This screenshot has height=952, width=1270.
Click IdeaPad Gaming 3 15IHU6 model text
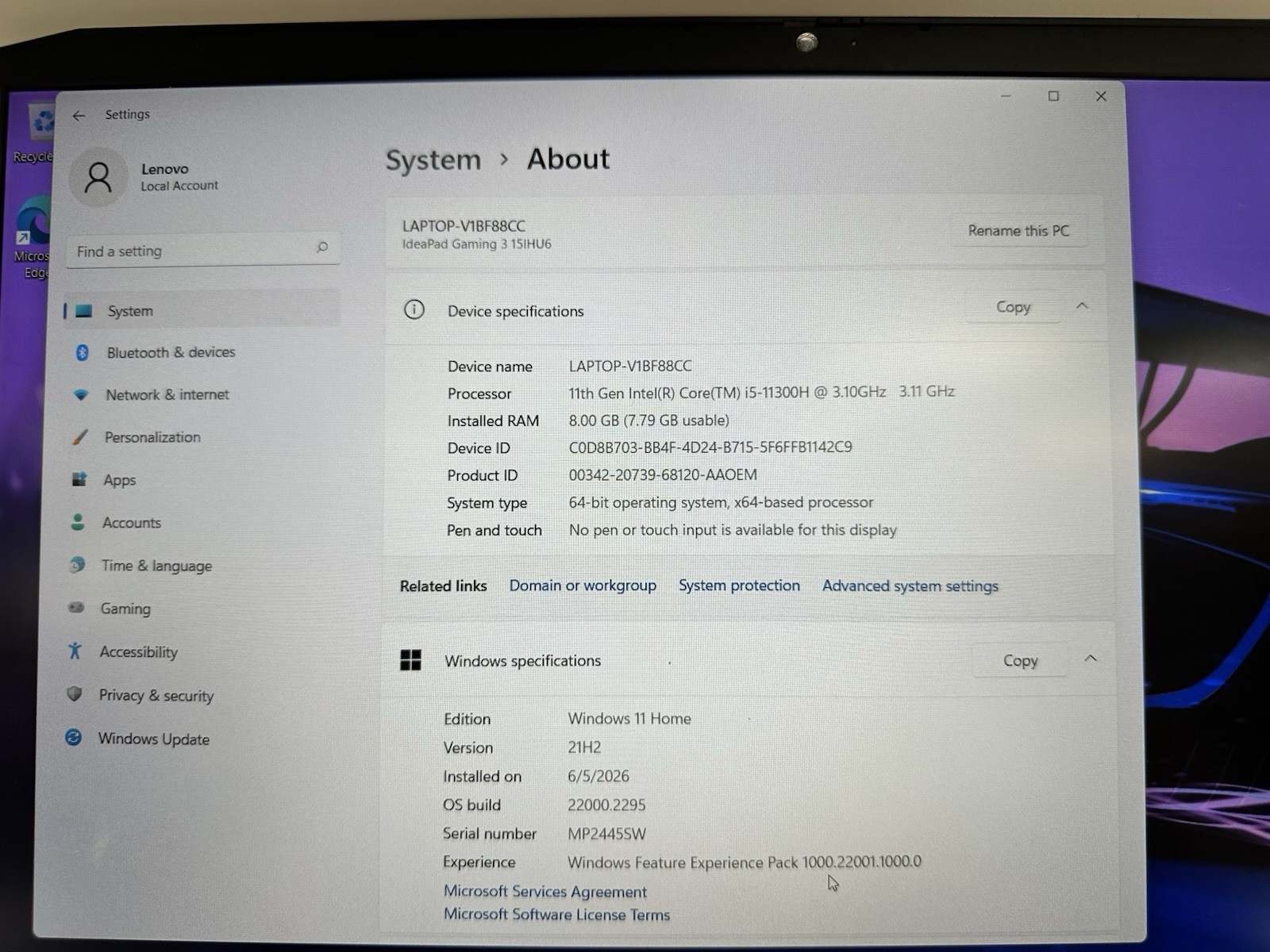476,244
